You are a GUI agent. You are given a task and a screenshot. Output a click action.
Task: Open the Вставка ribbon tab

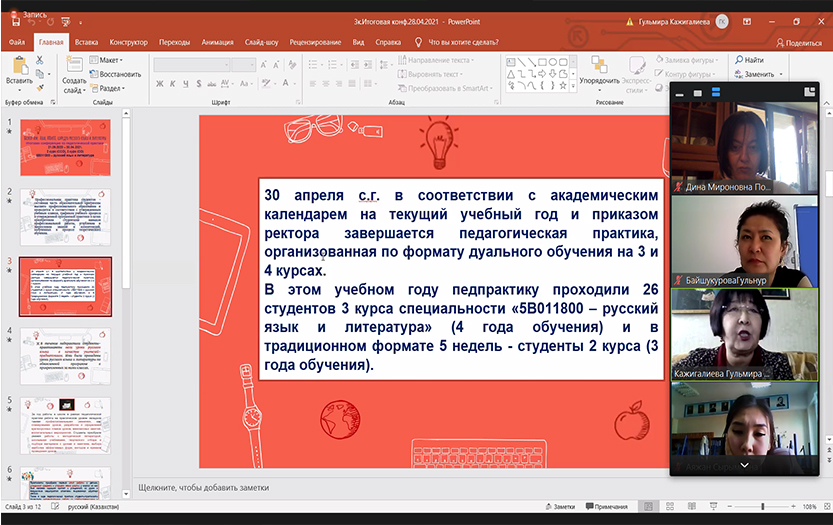[x=86, y=42]
